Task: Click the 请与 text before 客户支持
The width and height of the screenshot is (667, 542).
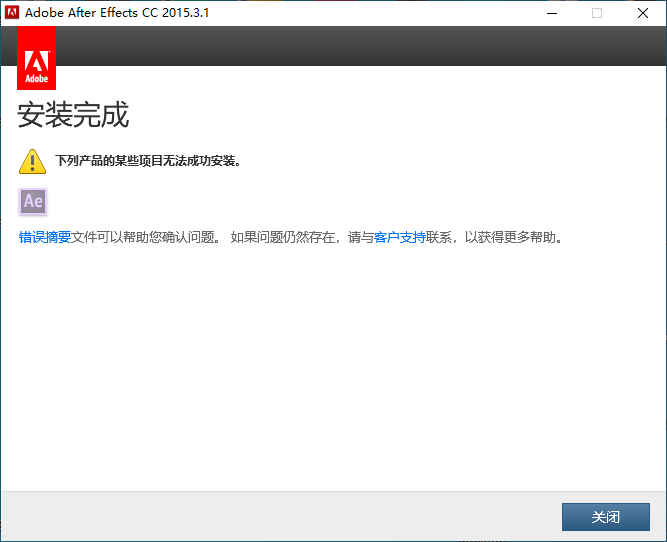Action: 360,237
